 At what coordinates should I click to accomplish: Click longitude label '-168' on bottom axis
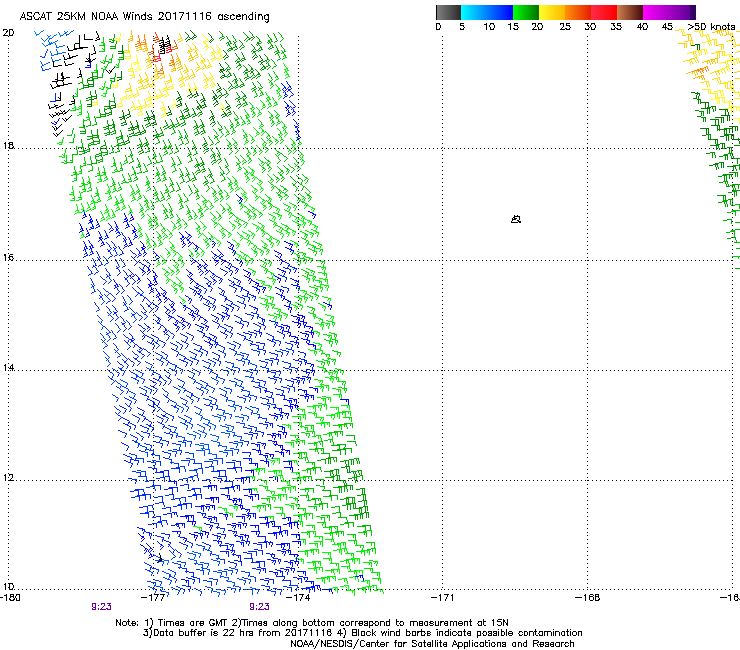coord(588,598)
